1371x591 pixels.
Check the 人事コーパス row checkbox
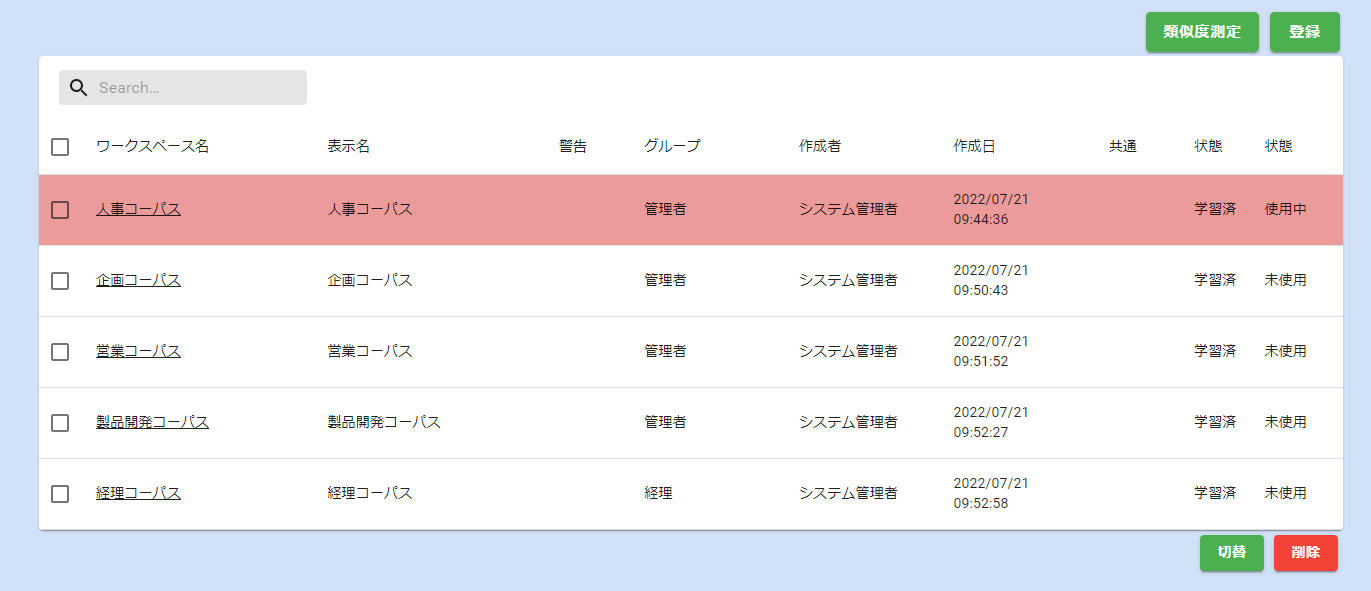pyautogui.click(x=60, y=210)
